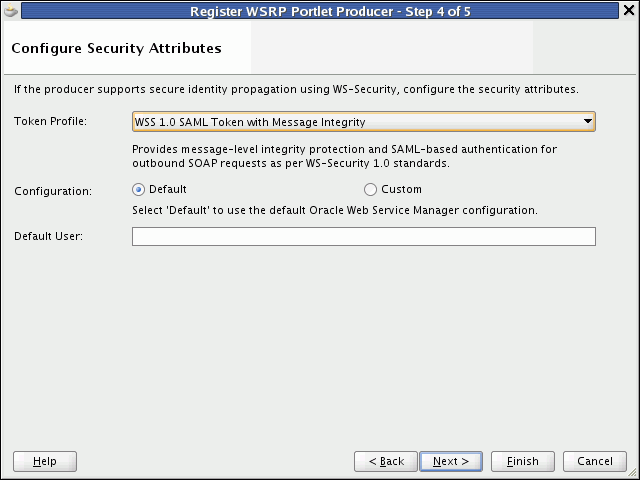Click the Finish button
The width and height of the screenshot is (640, 480).
523,461
